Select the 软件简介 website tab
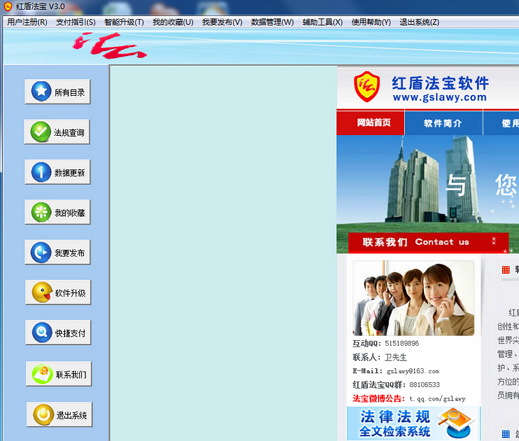The height and width of the screenshot is (441, 519). [443, 123]
